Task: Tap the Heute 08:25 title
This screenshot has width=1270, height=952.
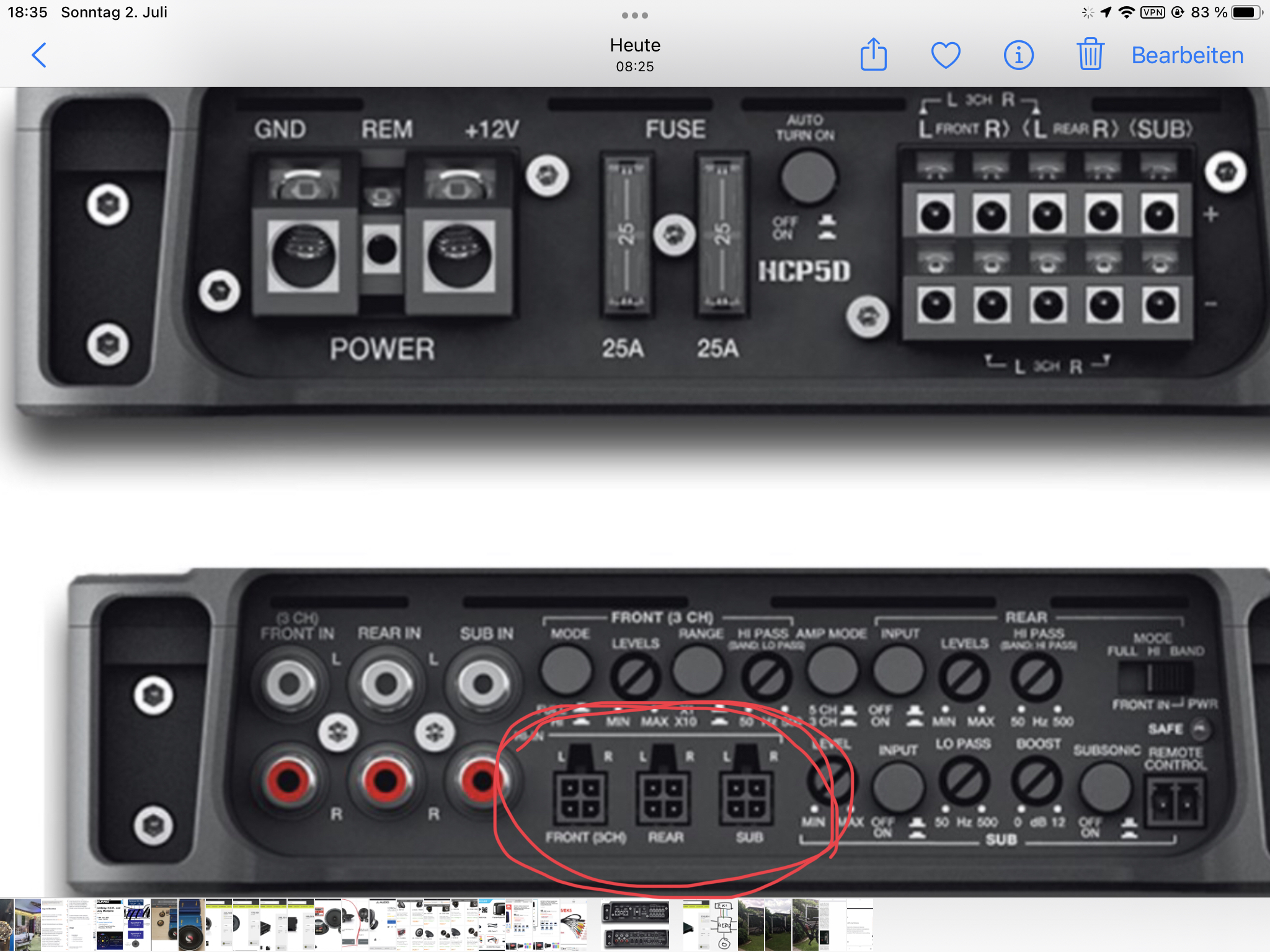Action: pyautogui.click(x=635, y=55)
